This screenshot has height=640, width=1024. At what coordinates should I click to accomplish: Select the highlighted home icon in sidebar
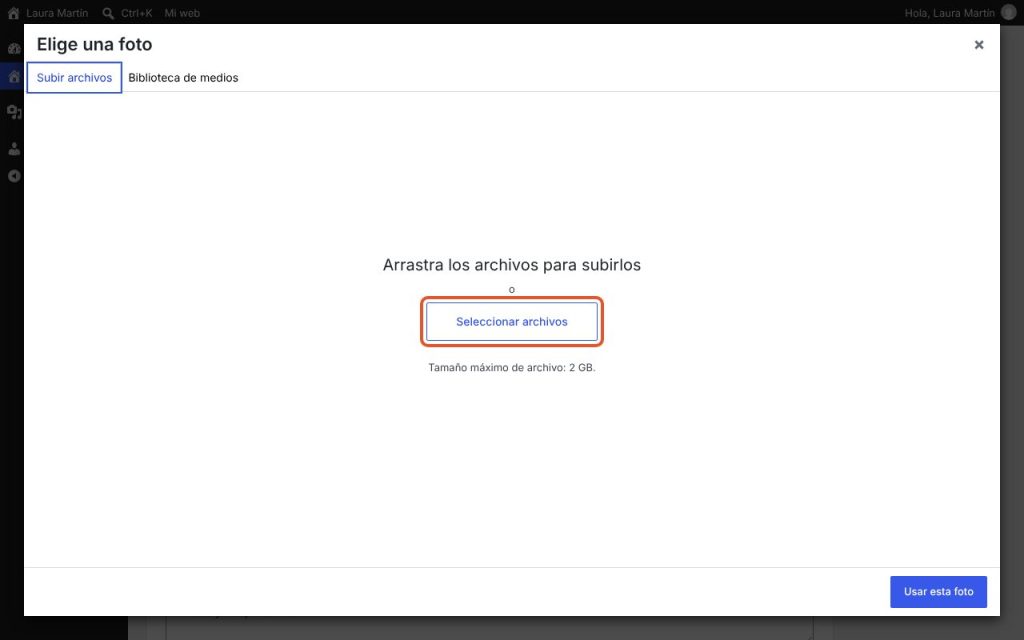tap(14, 77)
